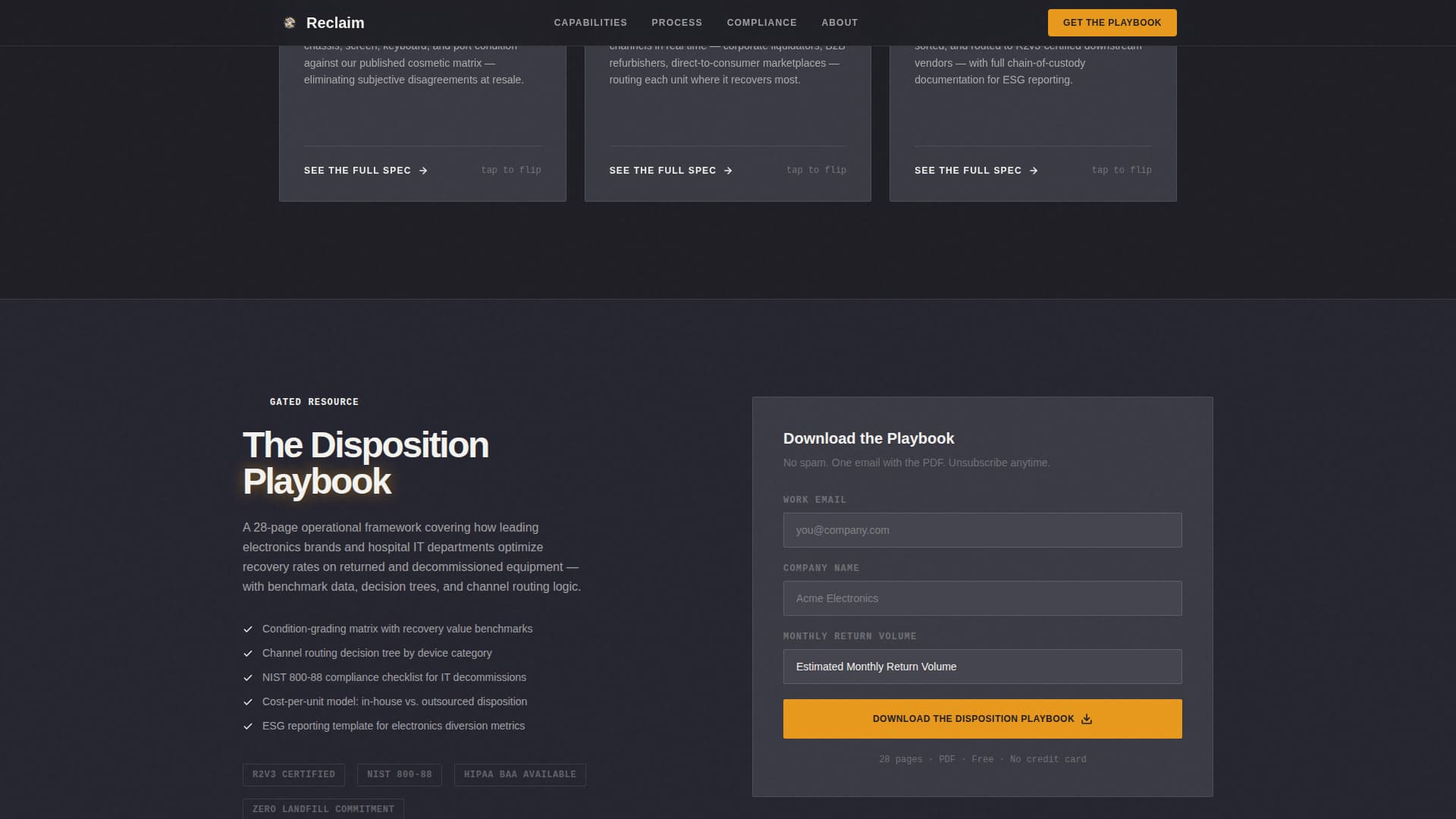Click Download the Disposition Playbook button
The height and width of the screenshot is (819, 1456).
click(x=982, y=719)
